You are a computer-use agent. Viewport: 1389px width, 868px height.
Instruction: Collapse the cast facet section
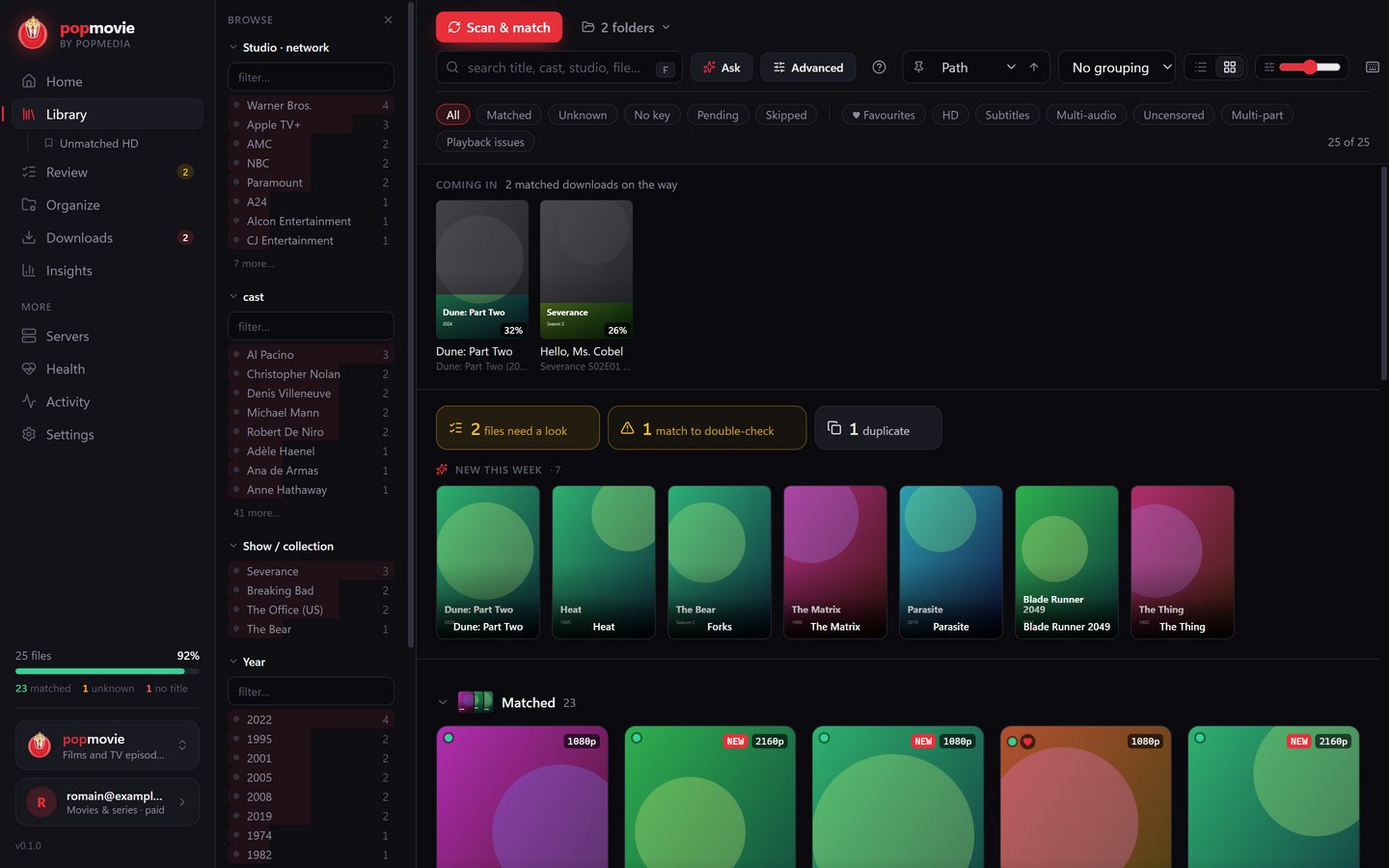tap(246, 297)
